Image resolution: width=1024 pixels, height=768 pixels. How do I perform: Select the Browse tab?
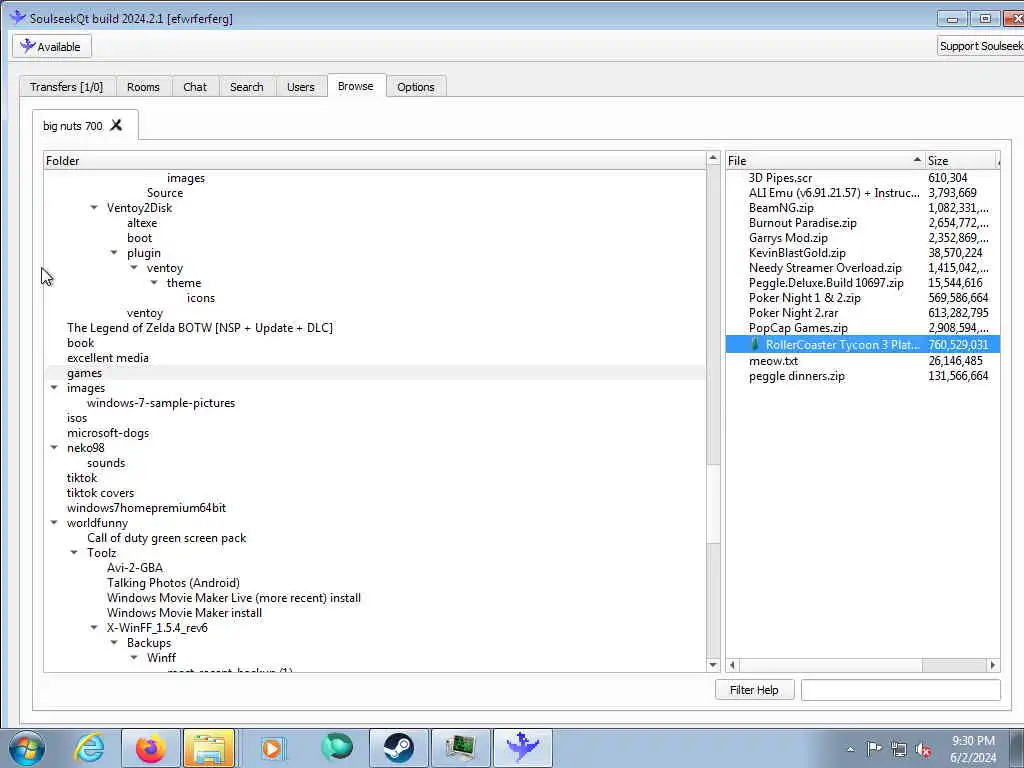[x=356, y=86]
